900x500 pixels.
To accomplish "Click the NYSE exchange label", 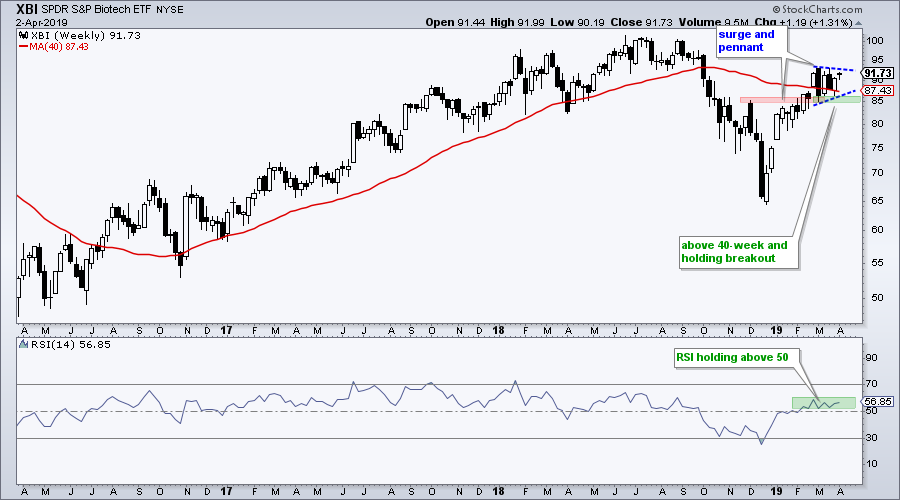I will 169,10.
